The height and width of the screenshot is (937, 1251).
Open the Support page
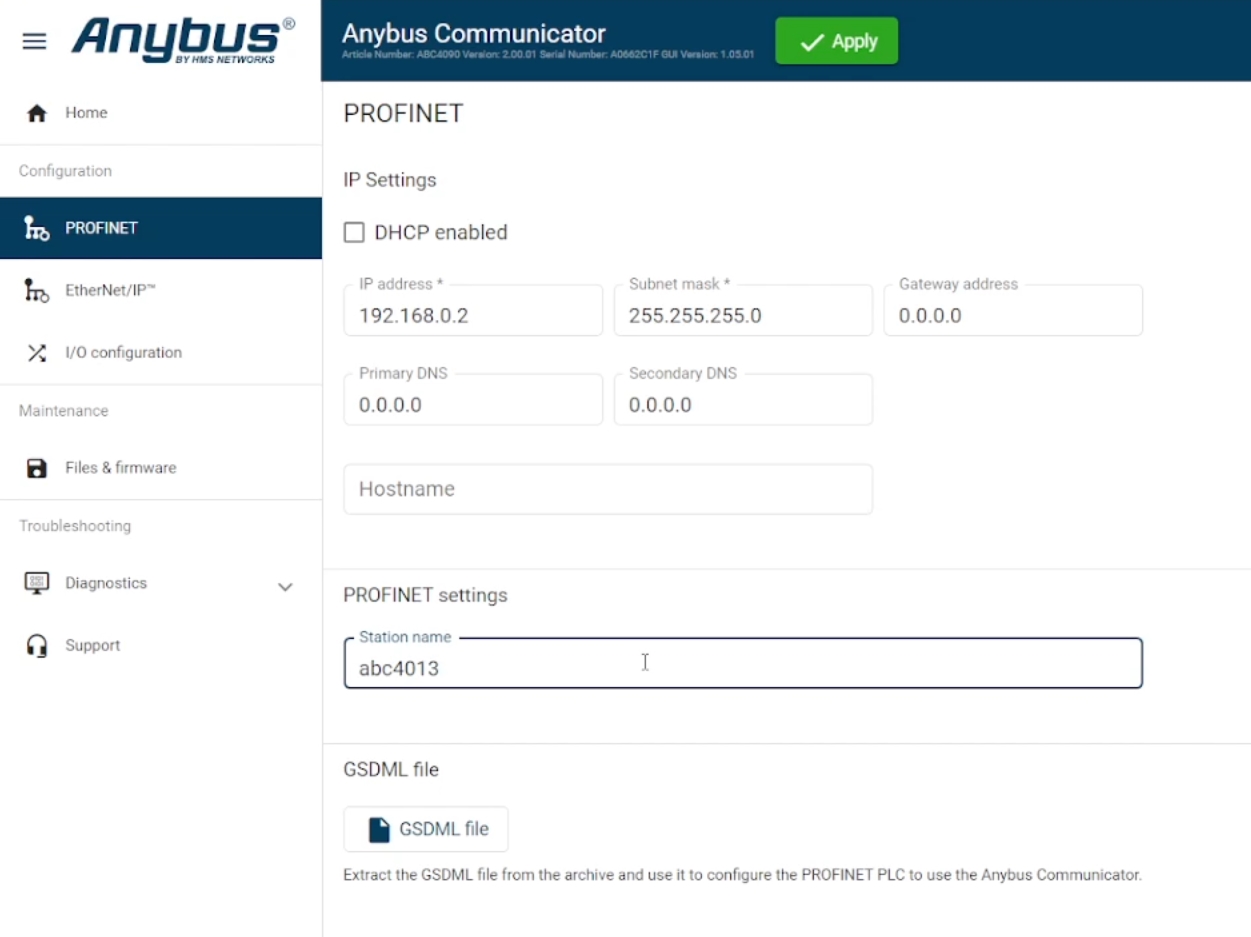(x=160, y=646)
